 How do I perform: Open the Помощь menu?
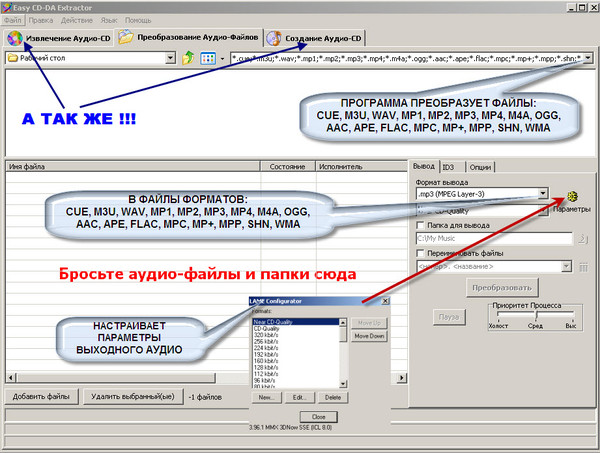[x=138, y=20]
